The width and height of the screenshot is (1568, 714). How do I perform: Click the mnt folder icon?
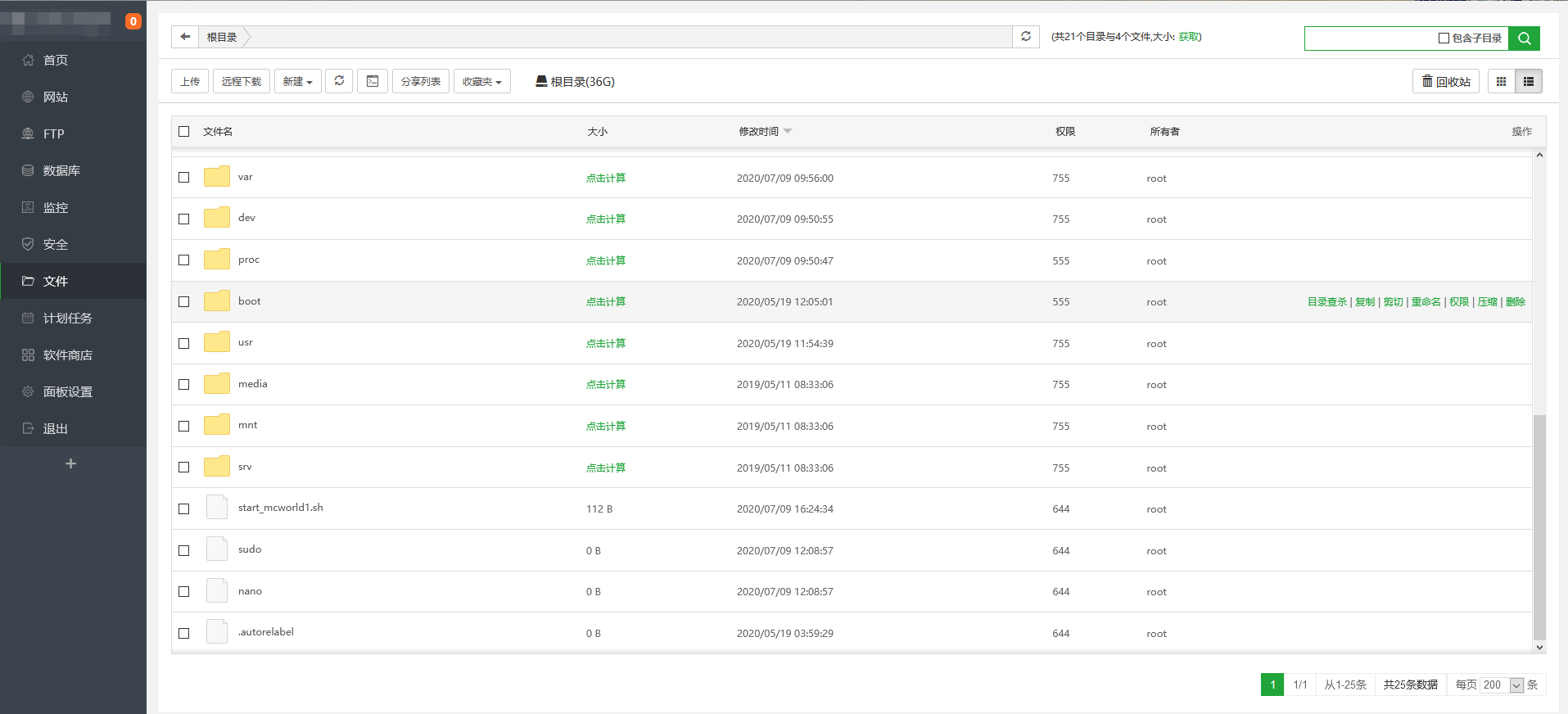point(217,425)
